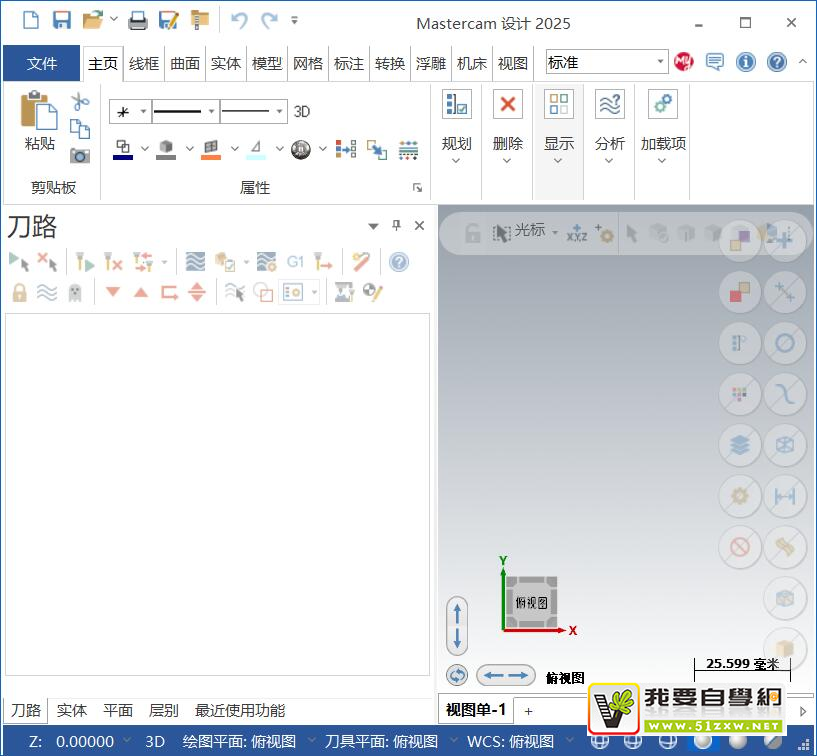Click the Cut scissors icon
817x756 pixels.
coord(80,102)
